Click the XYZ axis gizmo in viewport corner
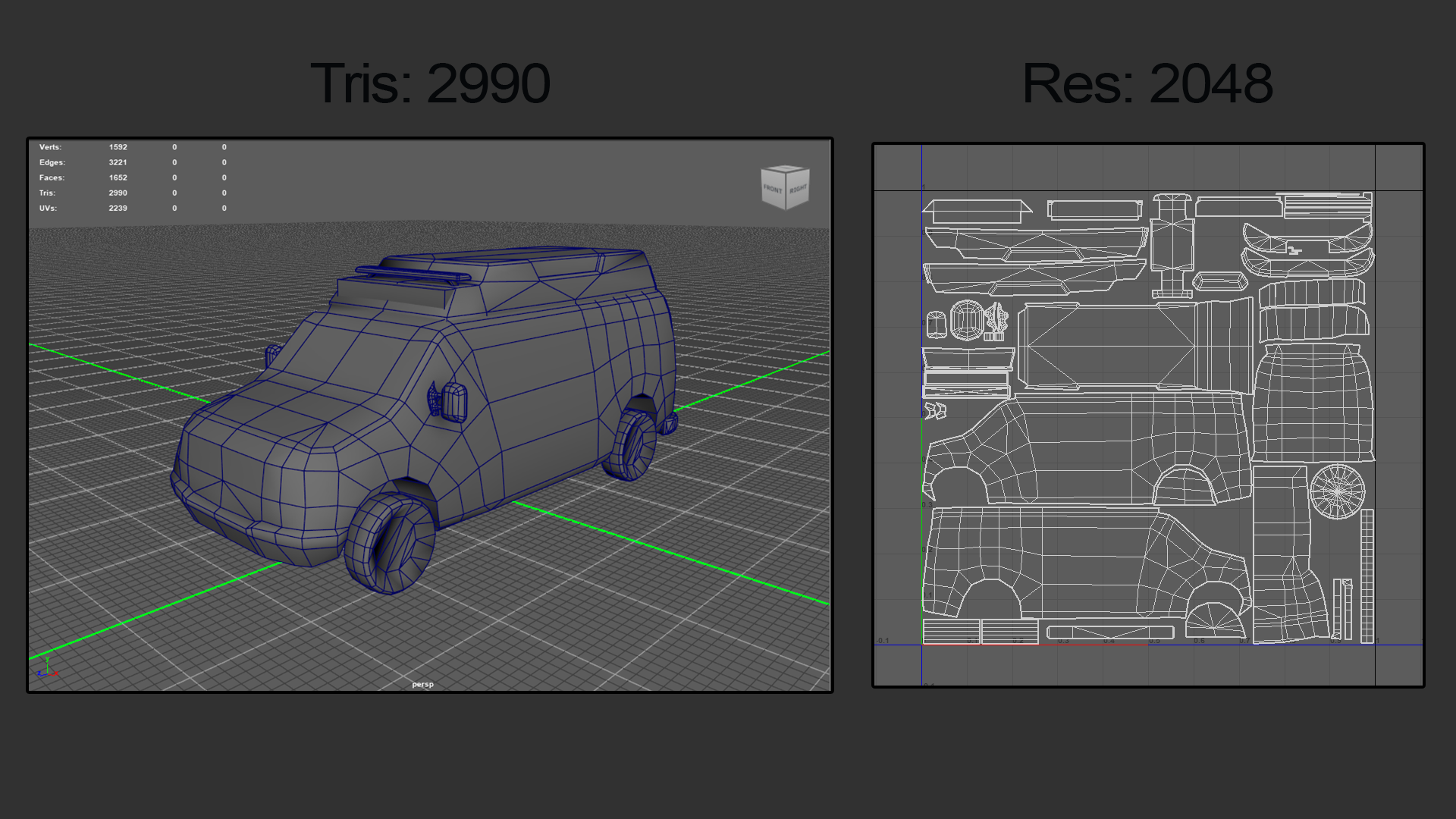The image size is (1456, 819). point(47,667)
